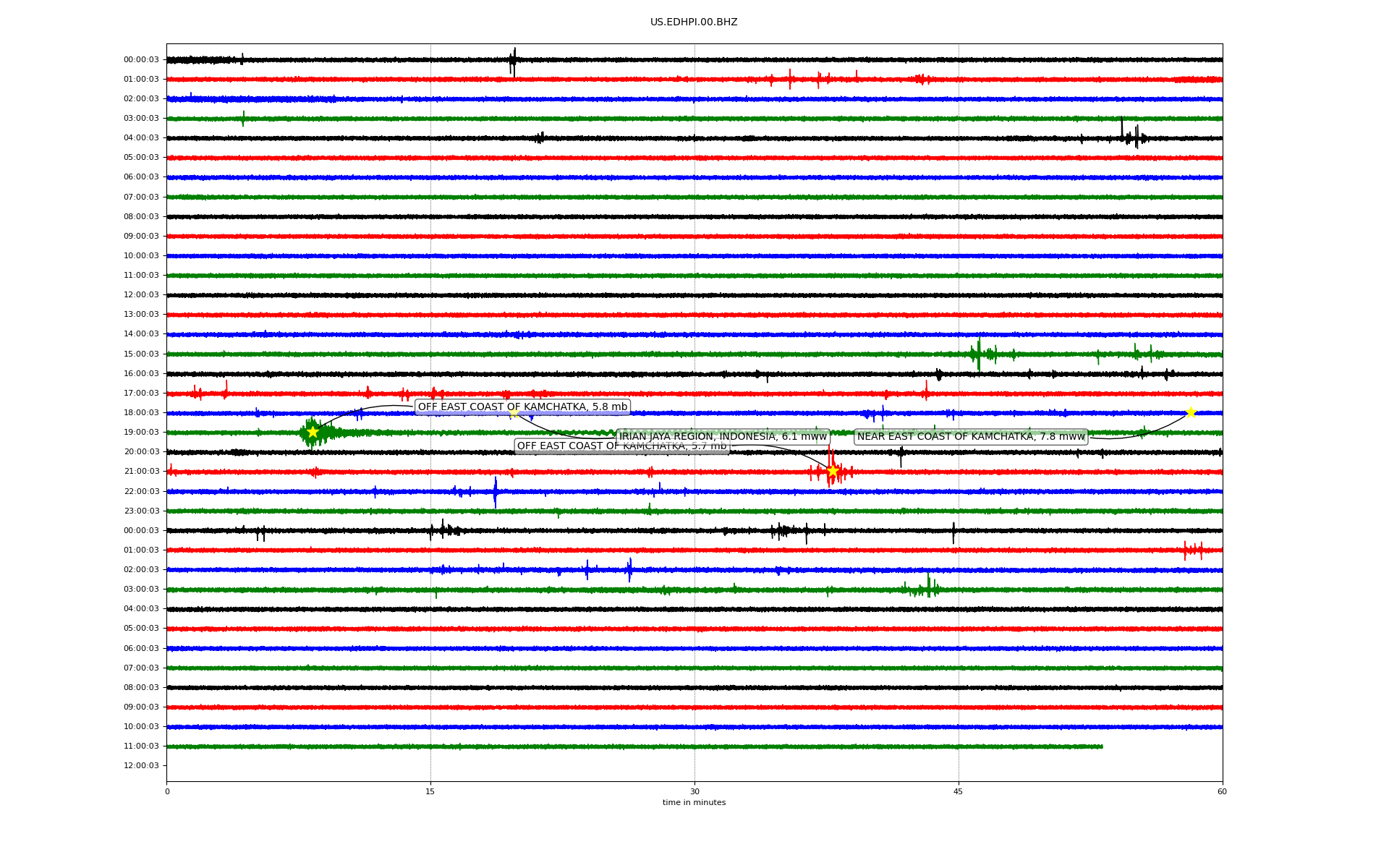The image size is (1389, 868).
Task: Click the 0 tick at the axis start
Action: (x=167, y=791)
